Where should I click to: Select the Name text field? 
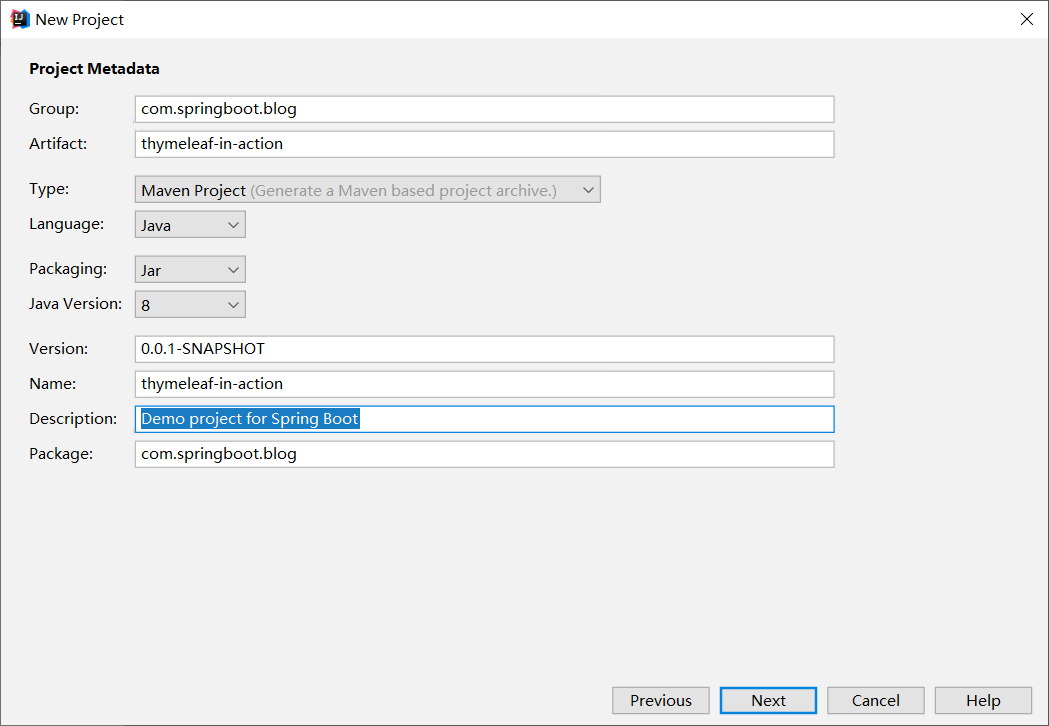coord(484,384)
